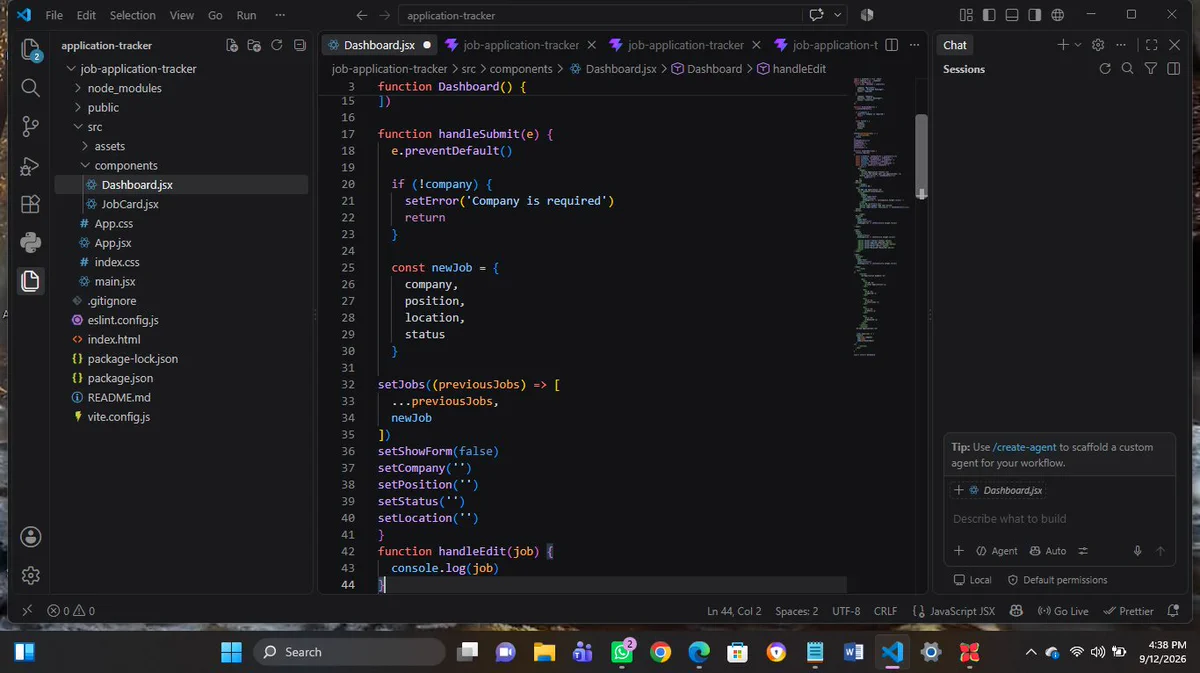Viewport: 1200px width, 673px height.
Task: Click the editor vertical scrollbar thumb
Action: pos(922,158)
